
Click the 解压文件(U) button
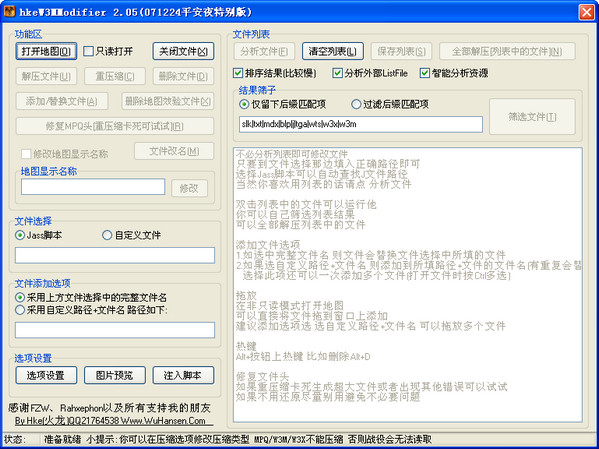click(x=46, y=76)
